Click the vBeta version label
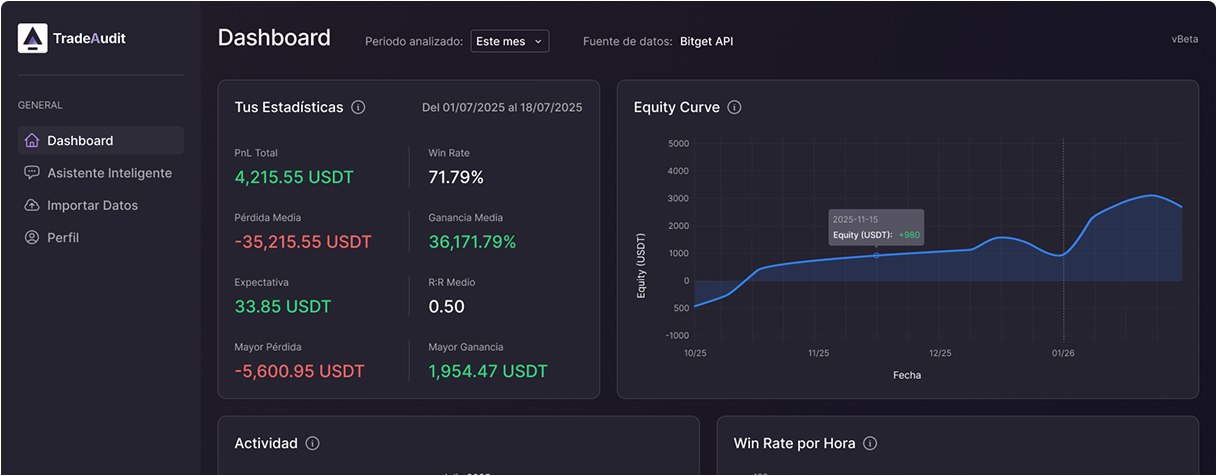 1185,40
